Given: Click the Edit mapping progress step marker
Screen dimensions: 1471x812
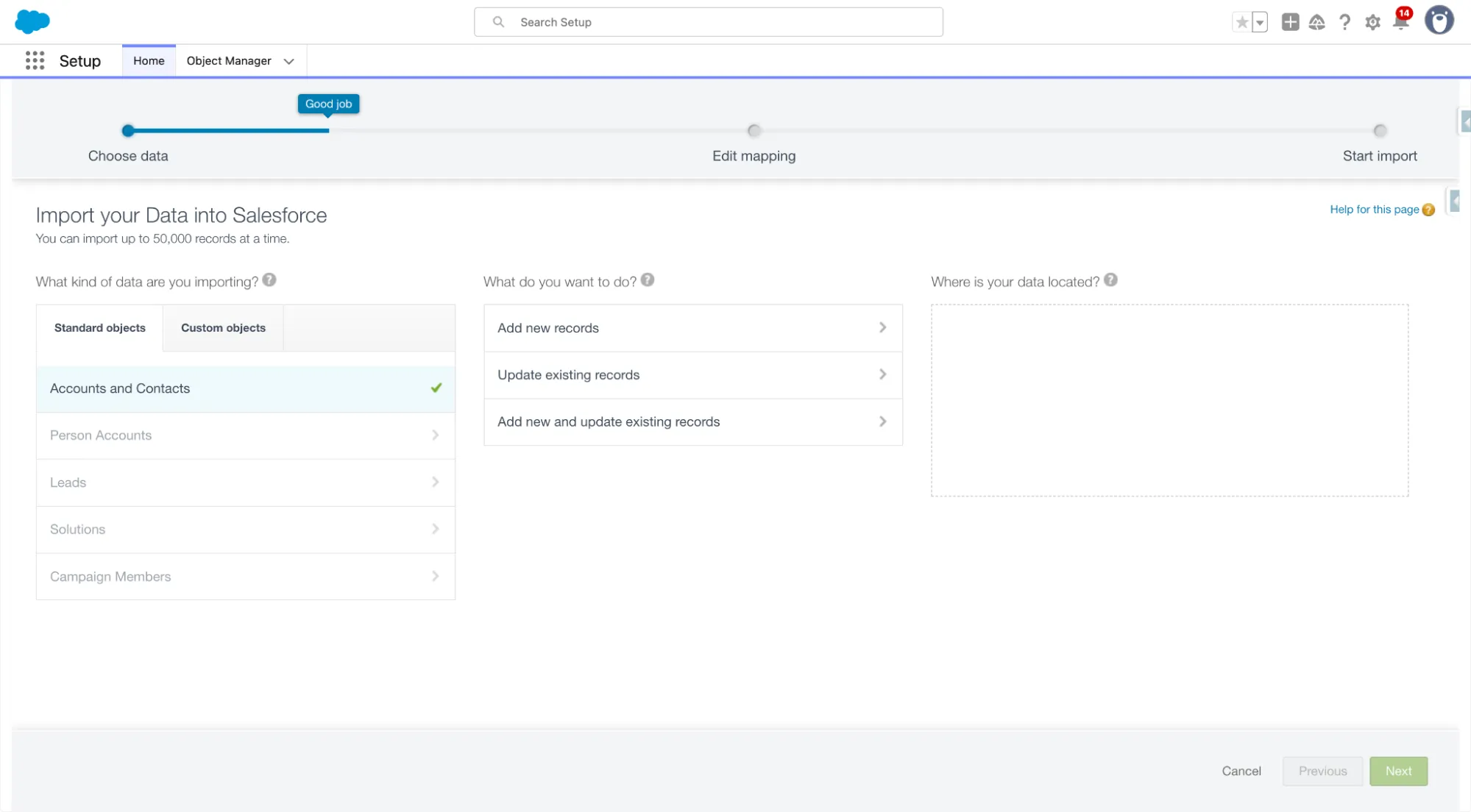Looking at the screenshot, I should (x=754, y=131).
